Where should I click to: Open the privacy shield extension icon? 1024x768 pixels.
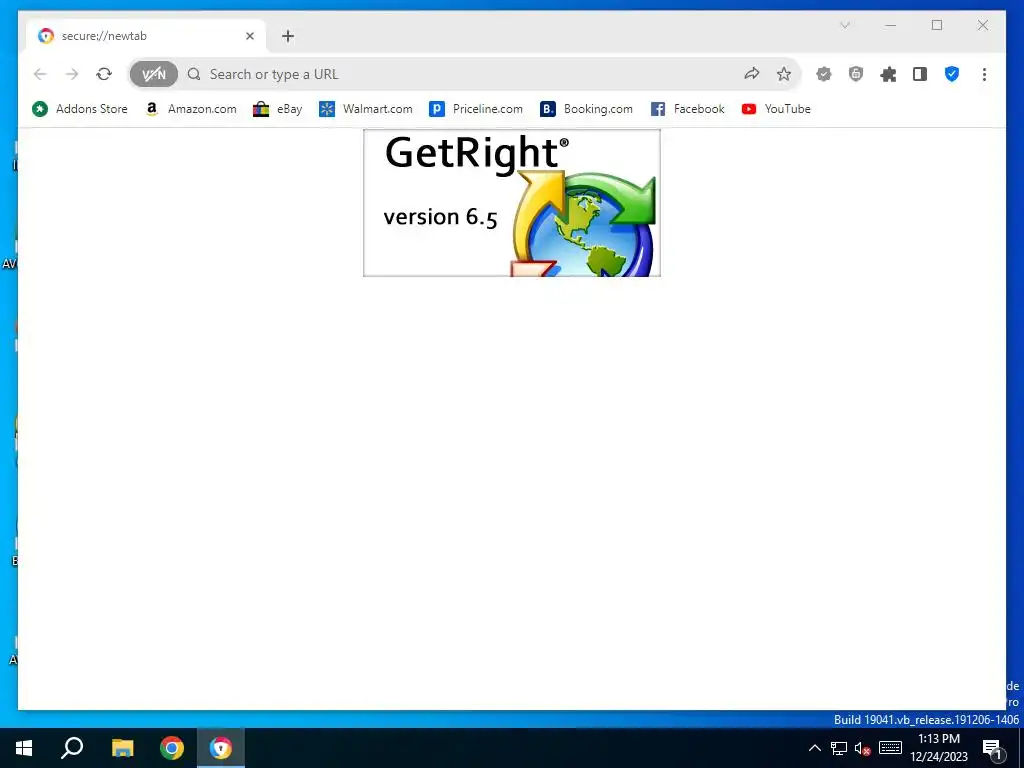(856, 74)
